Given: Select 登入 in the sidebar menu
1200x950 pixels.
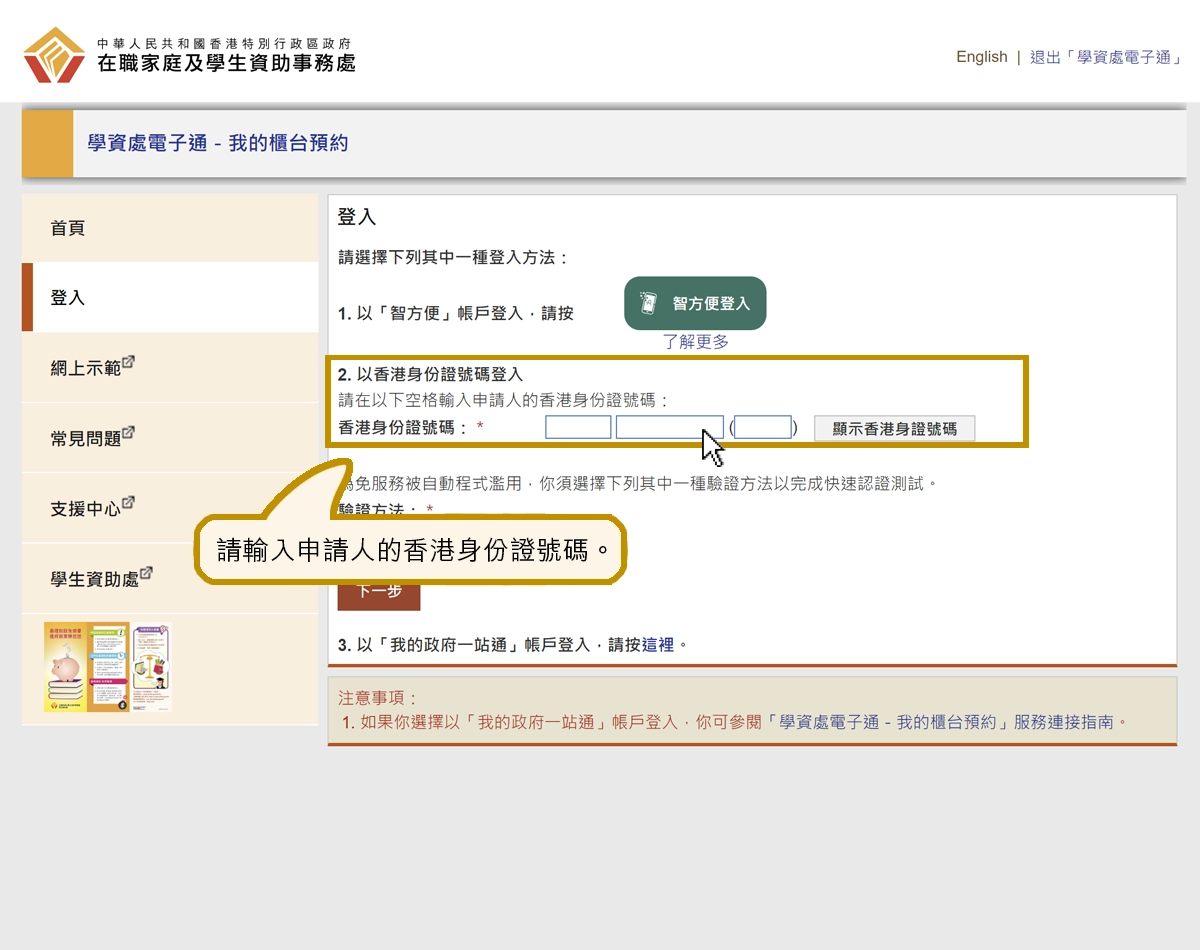Looking at the screenshot, I should pos(68,298).
